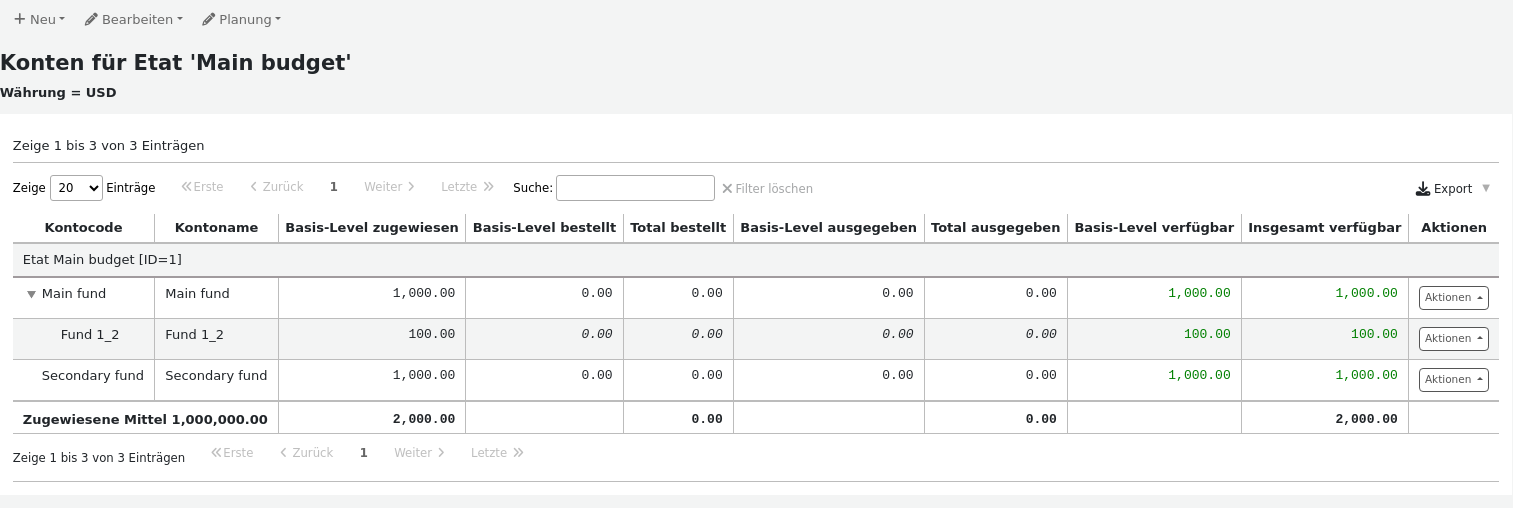Open Aktionen menu for Main fund
This screenshot has width=1513, height=508.
1453,297
